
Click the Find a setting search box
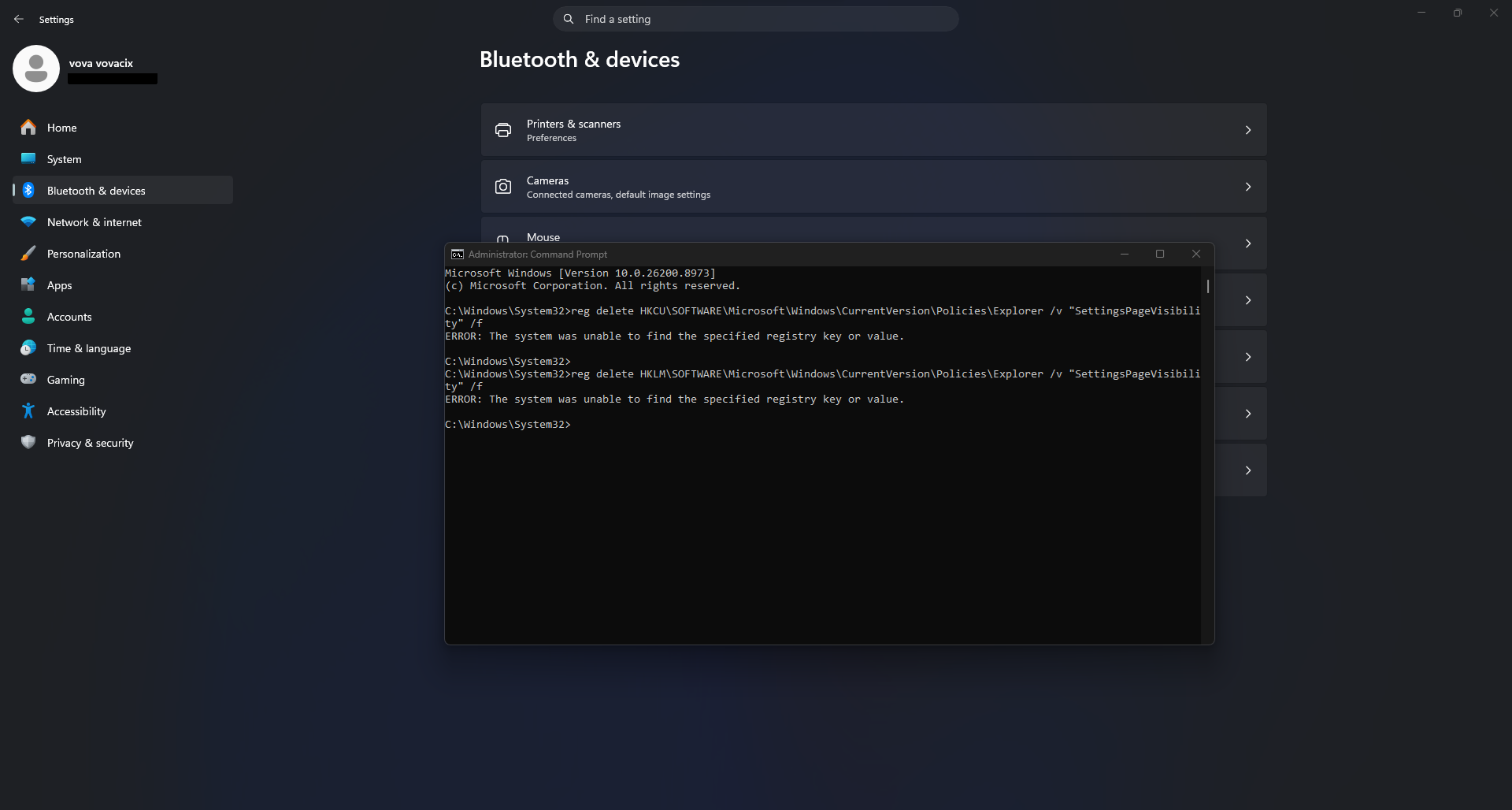755,19
